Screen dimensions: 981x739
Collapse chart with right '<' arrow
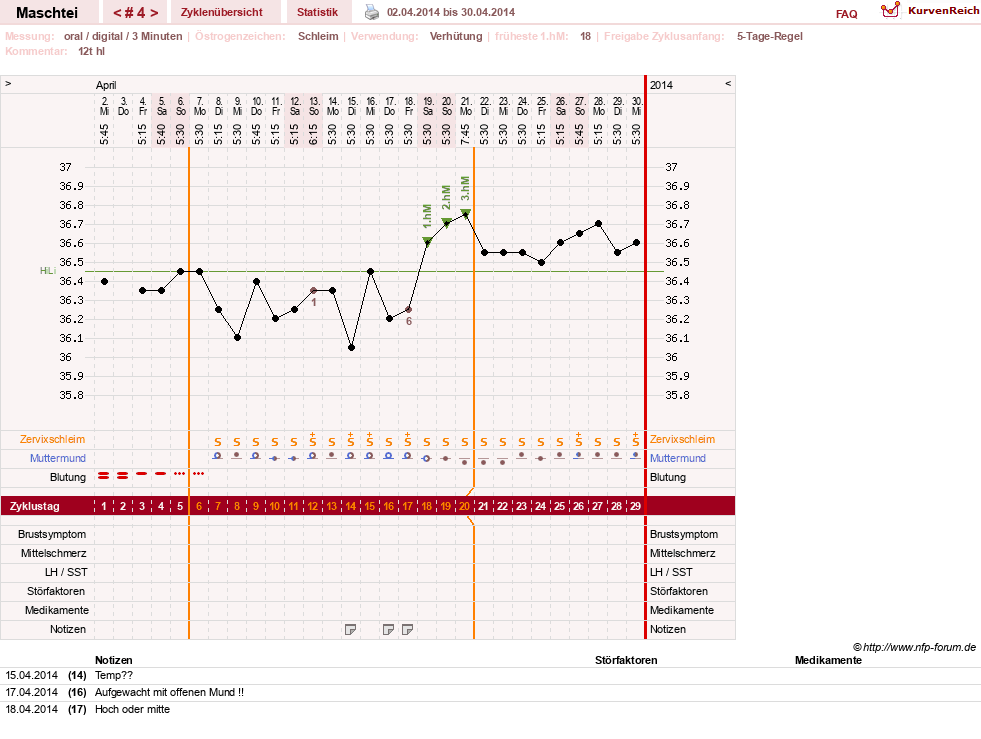[728, 83]
